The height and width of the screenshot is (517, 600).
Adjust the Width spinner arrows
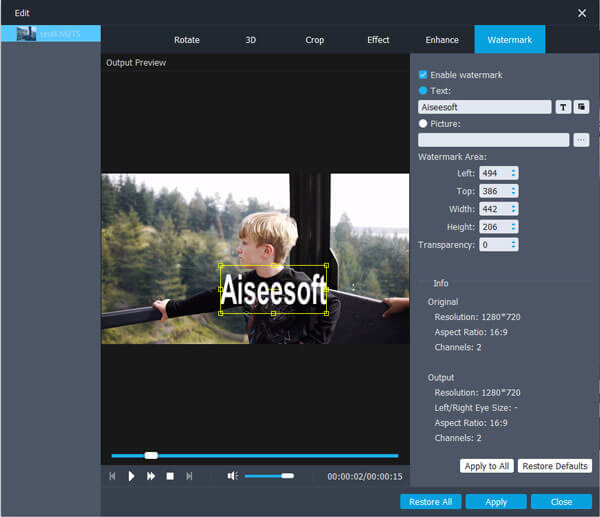(514, 209)
